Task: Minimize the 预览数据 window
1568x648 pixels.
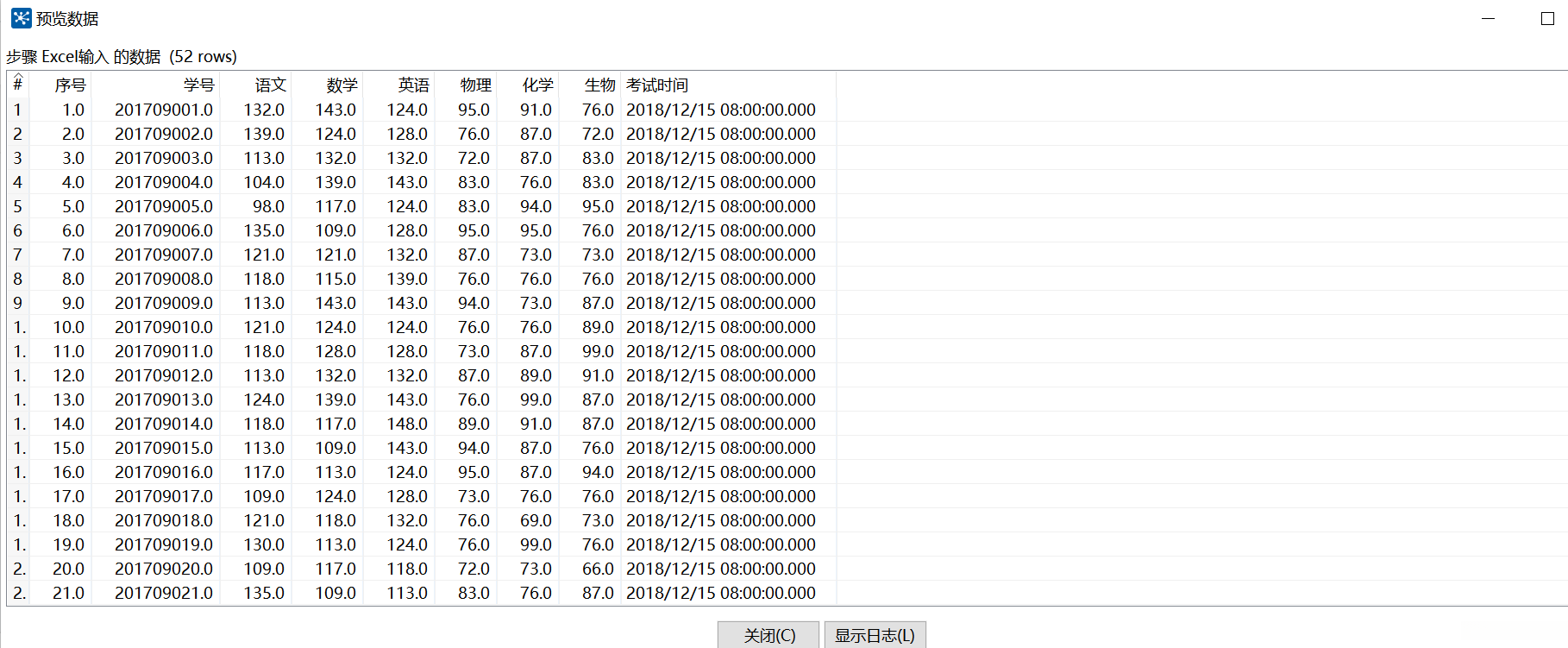Action: click(1488, 18)
